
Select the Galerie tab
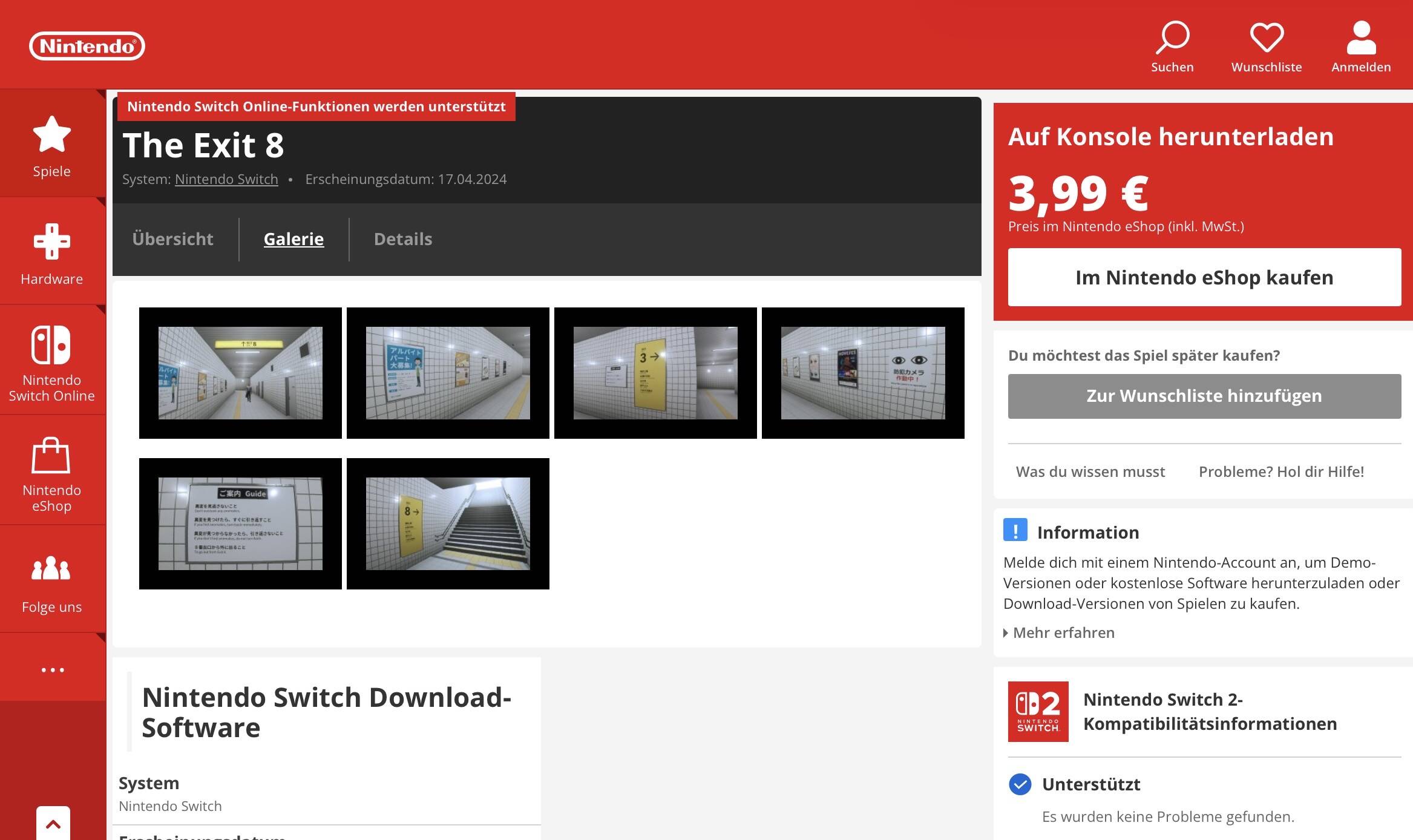pos(293,239)
